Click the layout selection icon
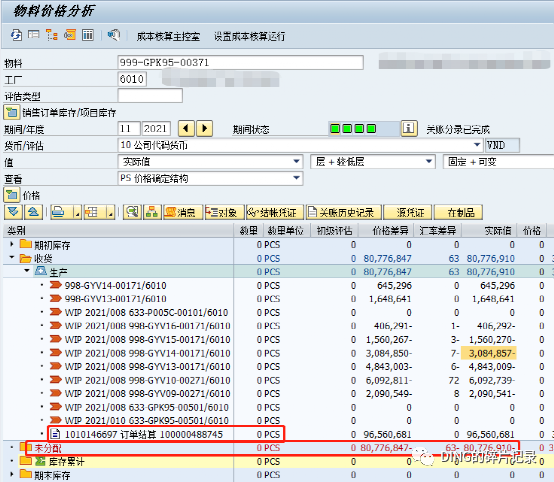Image resolution: width=554 pixels, height=482 pixels. tap(92, 212)
